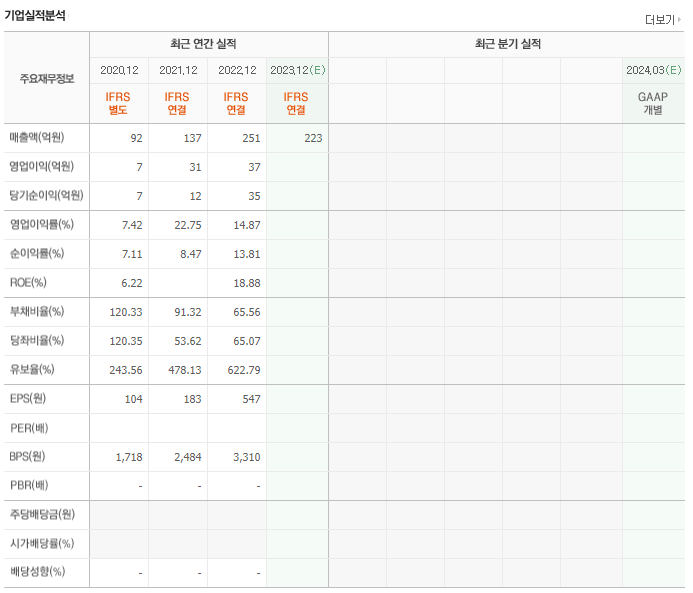Select the 최근 연간 실적 header
Screen dimensions: 693x593
point(203,44)
